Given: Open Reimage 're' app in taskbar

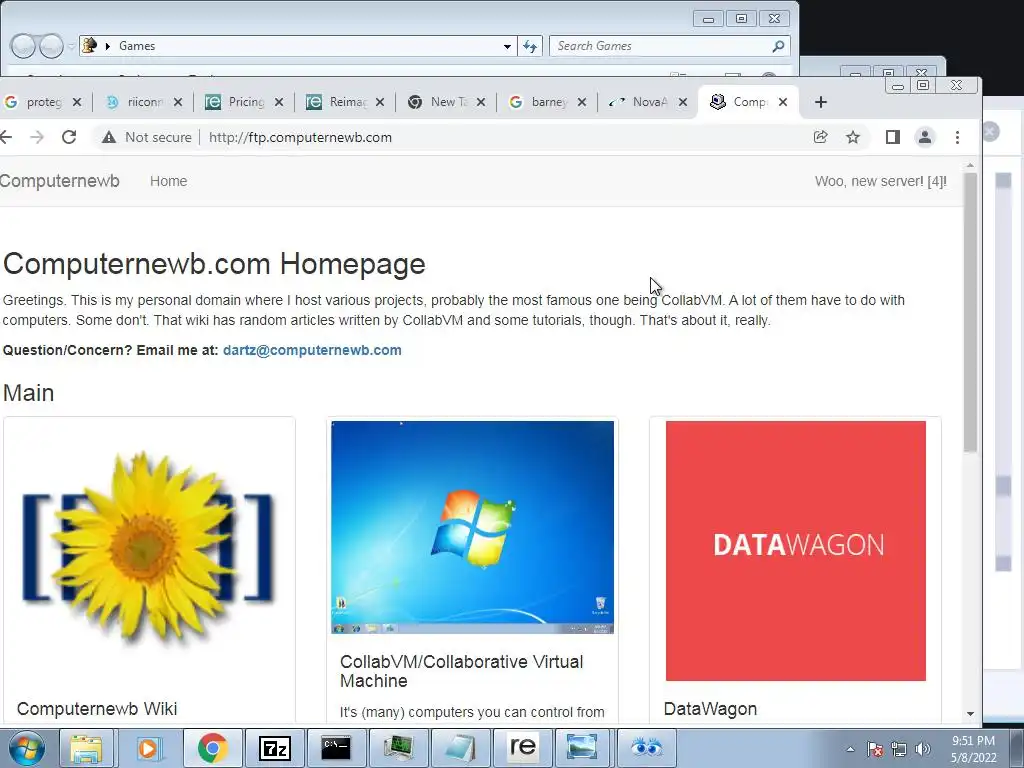Looking at the screenshot, I should pos(522,748).
